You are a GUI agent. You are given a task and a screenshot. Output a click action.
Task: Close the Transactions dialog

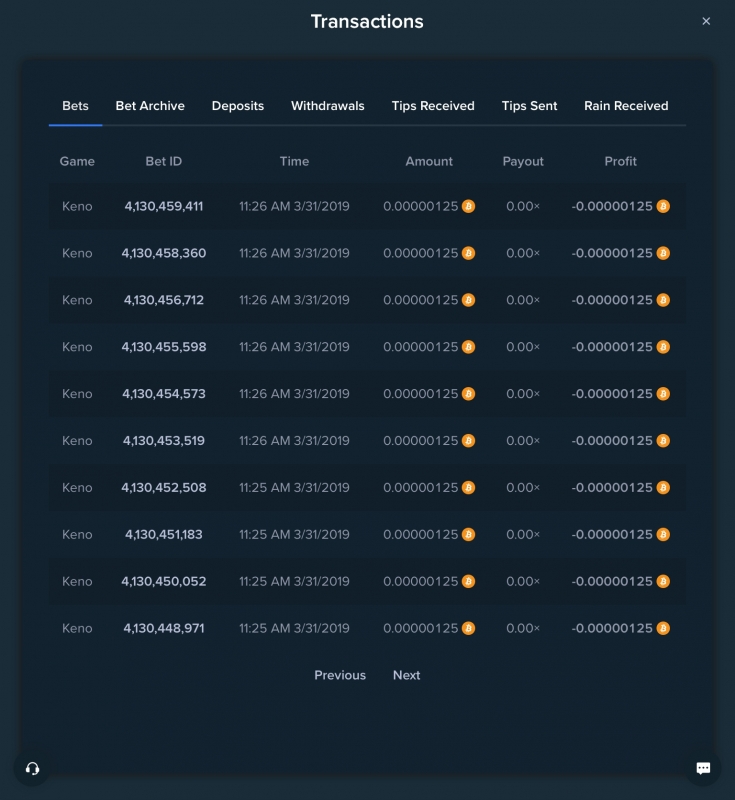pyautogui.click(x=706, y=21)
